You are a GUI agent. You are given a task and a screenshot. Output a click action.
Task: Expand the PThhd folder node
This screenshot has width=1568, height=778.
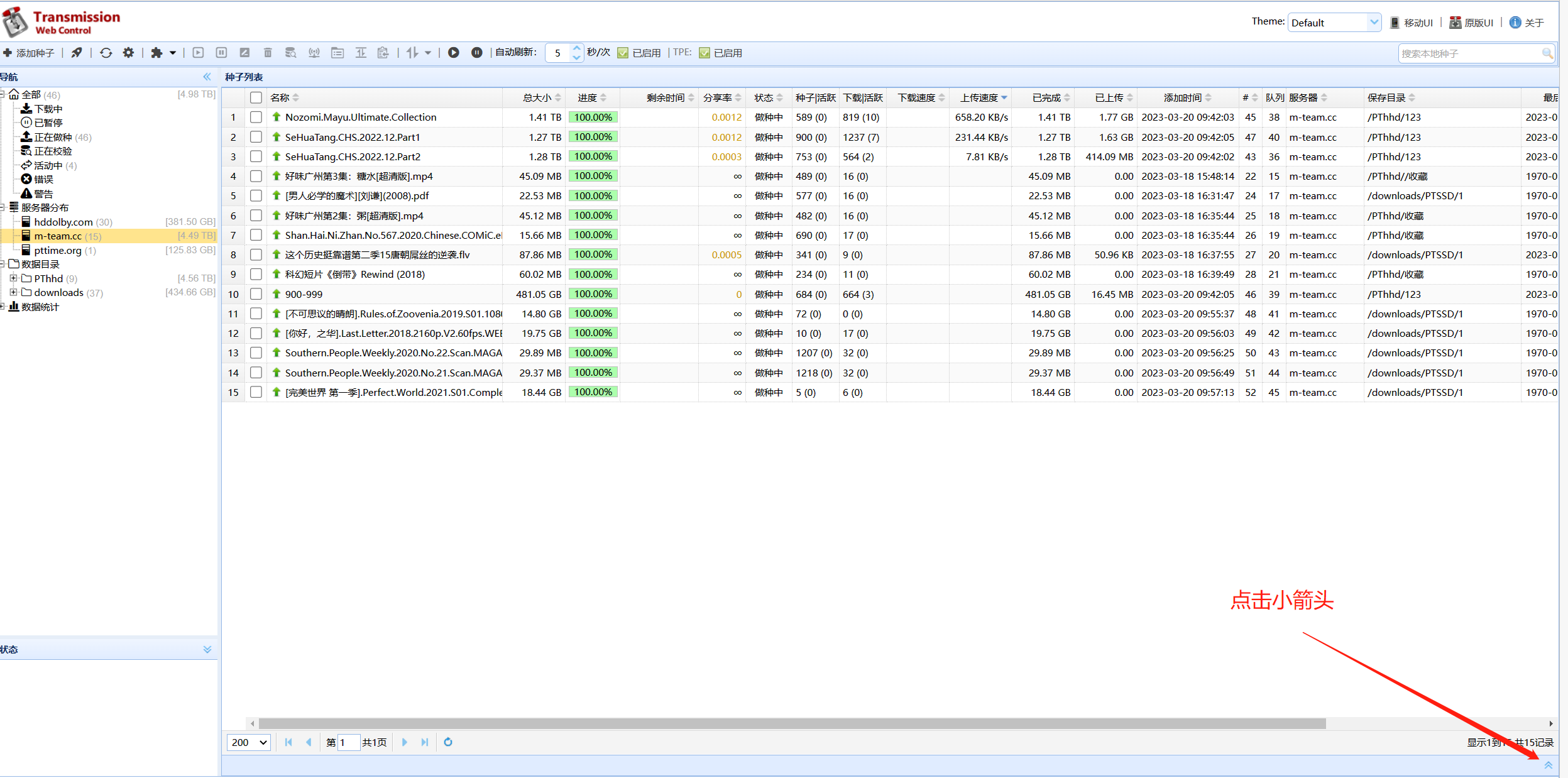[x=13, y=278]
